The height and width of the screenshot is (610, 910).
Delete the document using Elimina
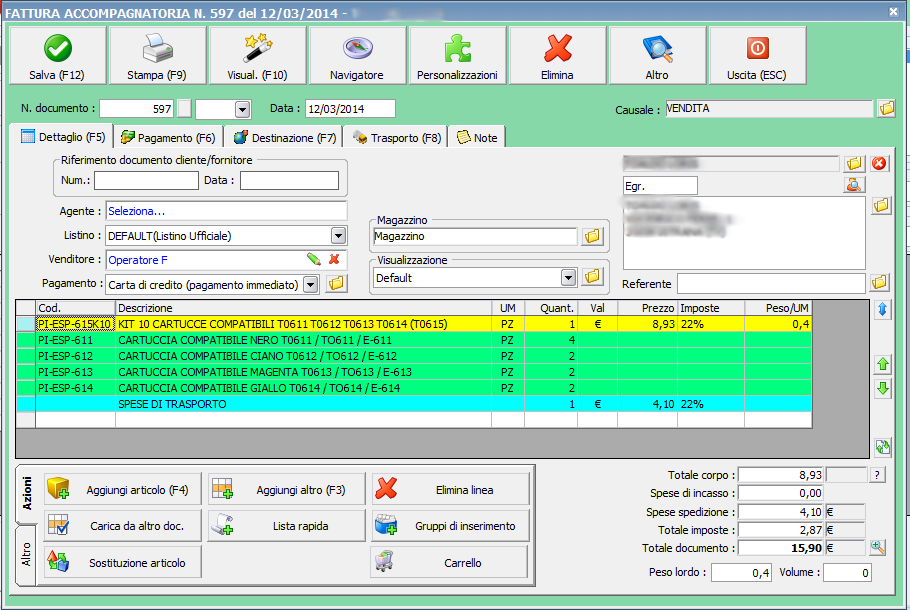[x=557, y=56]
